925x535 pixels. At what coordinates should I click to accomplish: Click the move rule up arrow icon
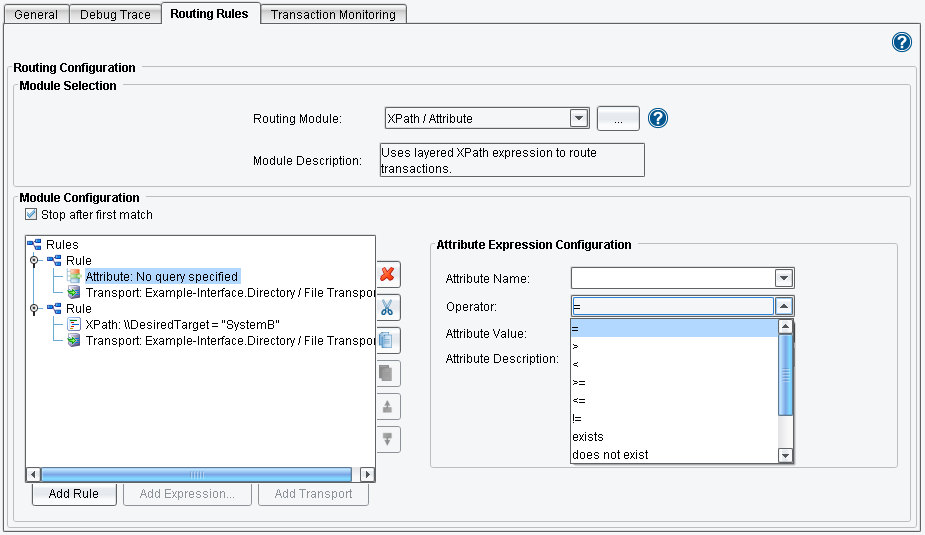387,406
